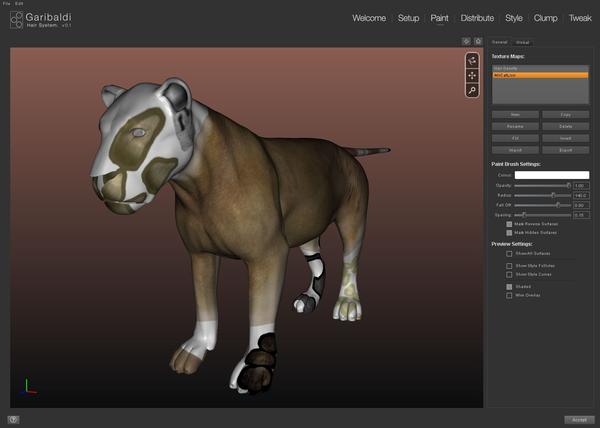Image resolution: width=600 pixels, height=428 pixels.
Task: Switch to the Style tab
Action: tap(514, 18)
